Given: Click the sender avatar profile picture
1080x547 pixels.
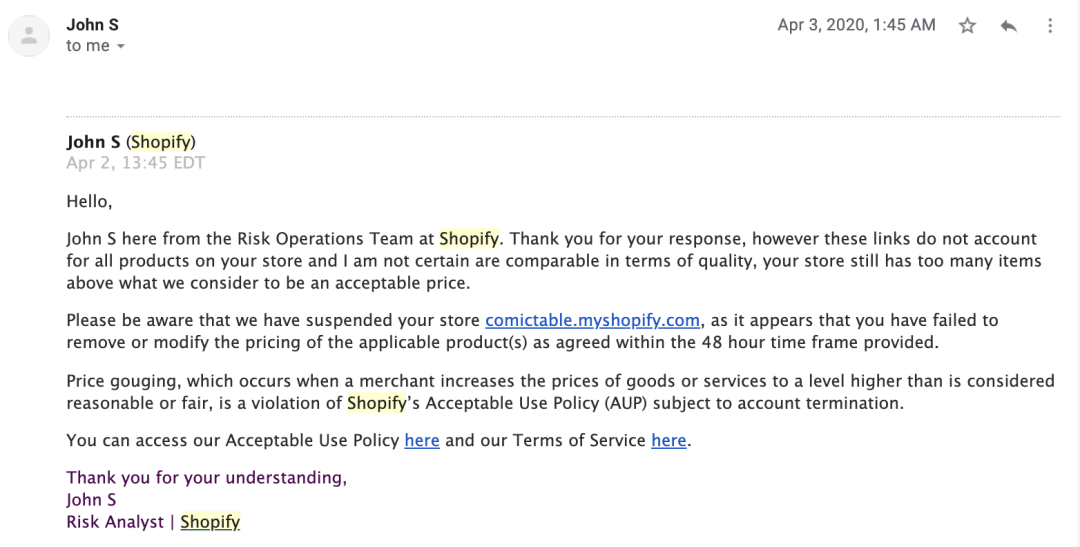Looking at the screenshot, I should pos(29,35).
